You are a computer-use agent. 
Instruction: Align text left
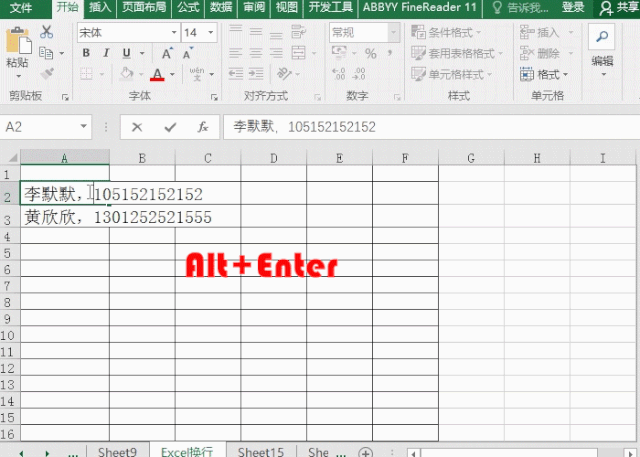click(236, 53)
